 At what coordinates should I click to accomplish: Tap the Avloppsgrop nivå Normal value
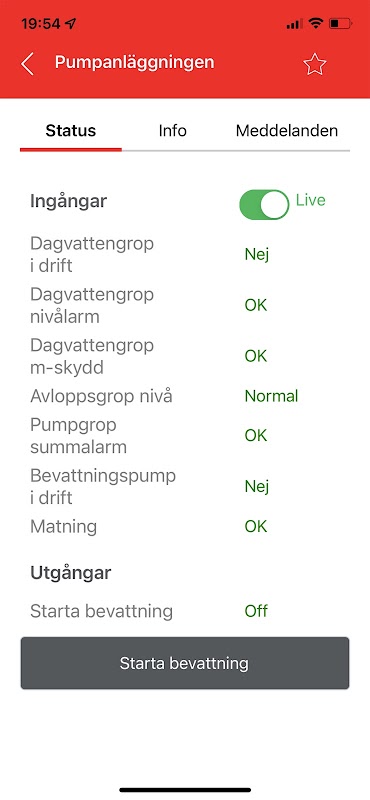pos(272,396)
